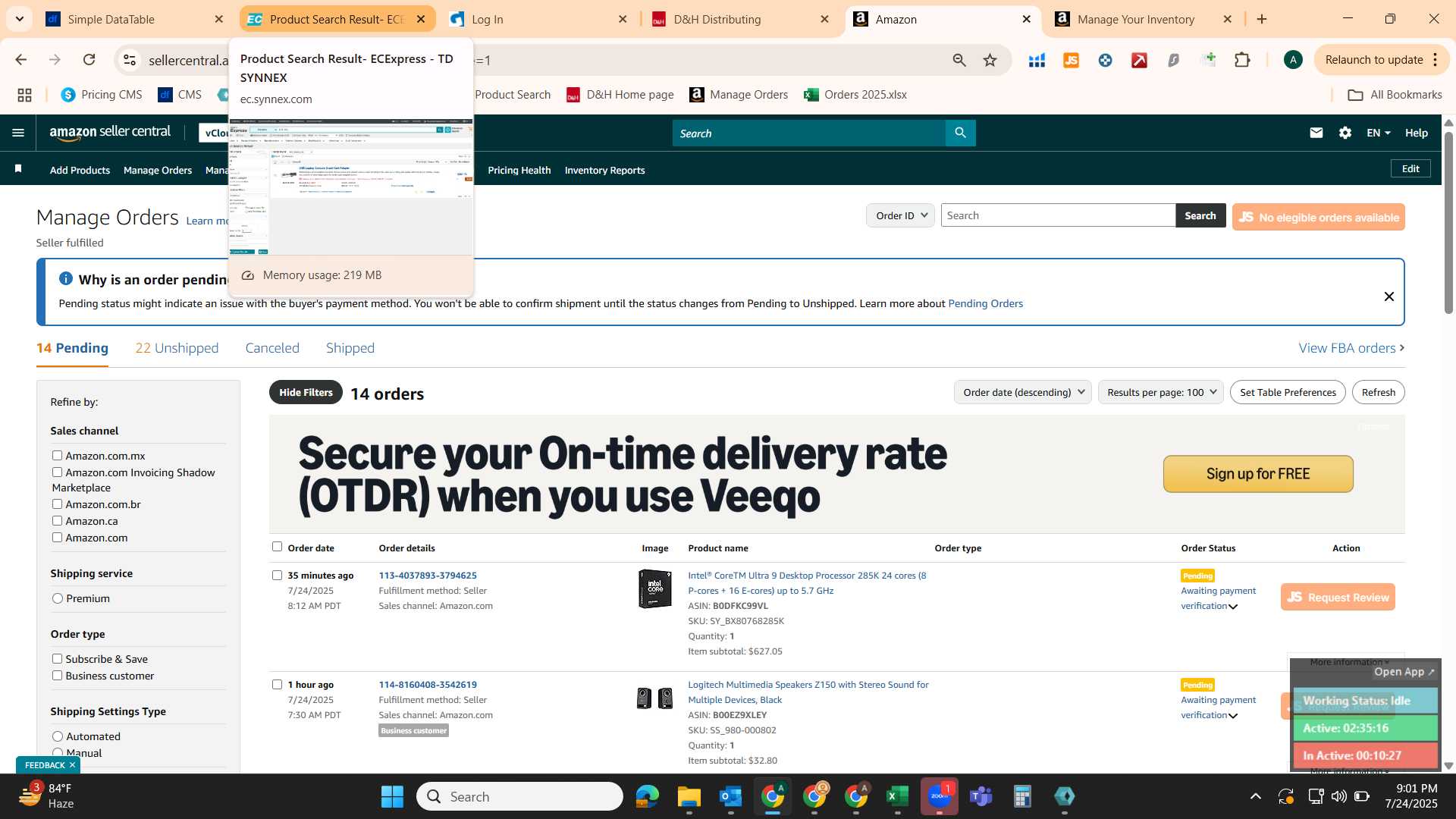
Task: Expand awaiting payment status for Intel order
Action: (x=1233, y=607)
